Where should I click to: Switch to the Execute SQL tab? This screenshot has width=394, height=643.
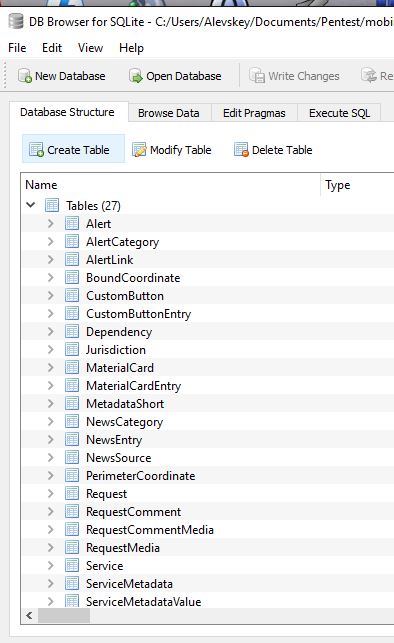tap(339, 113)
